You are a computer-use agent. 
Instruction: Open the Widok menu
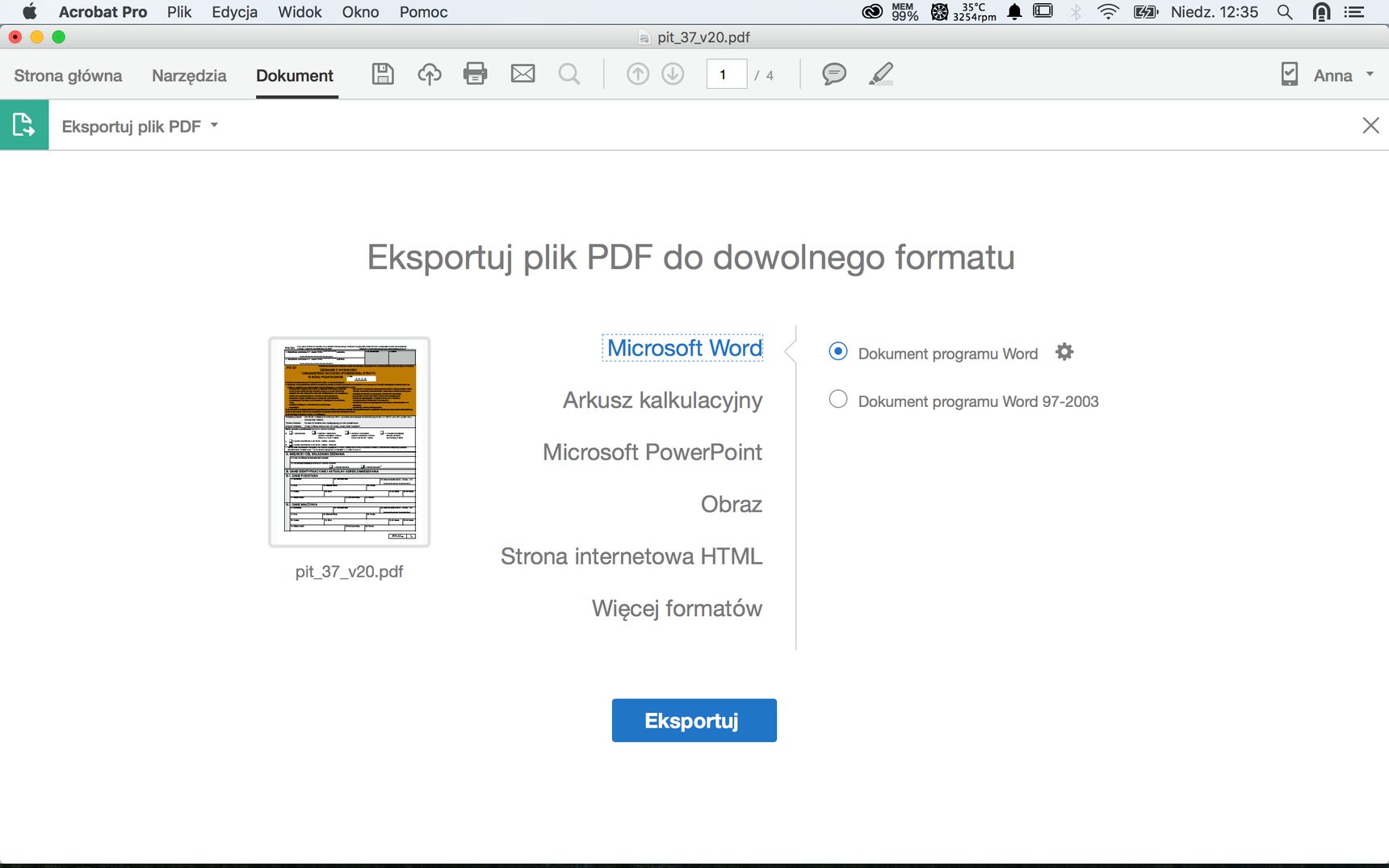[300, 12]
